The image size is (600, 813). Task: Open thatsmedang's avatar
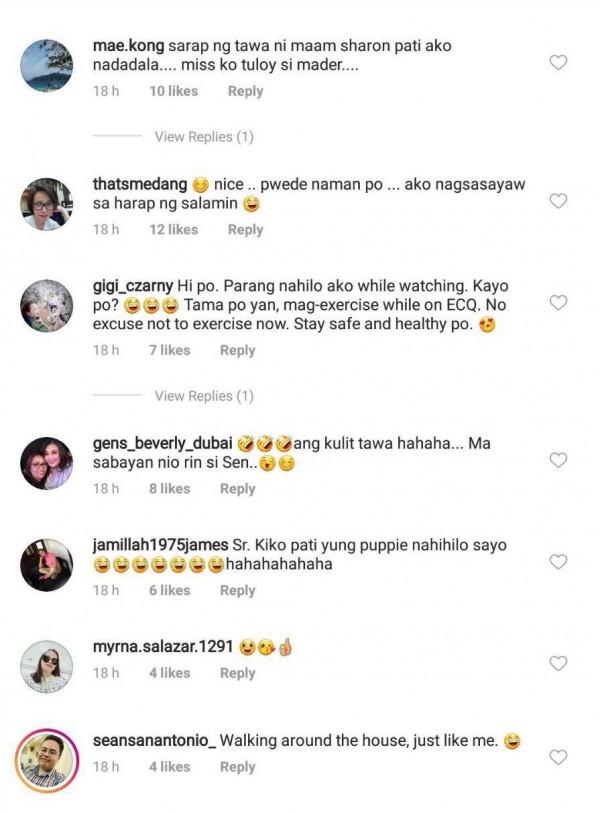point(46,204)
